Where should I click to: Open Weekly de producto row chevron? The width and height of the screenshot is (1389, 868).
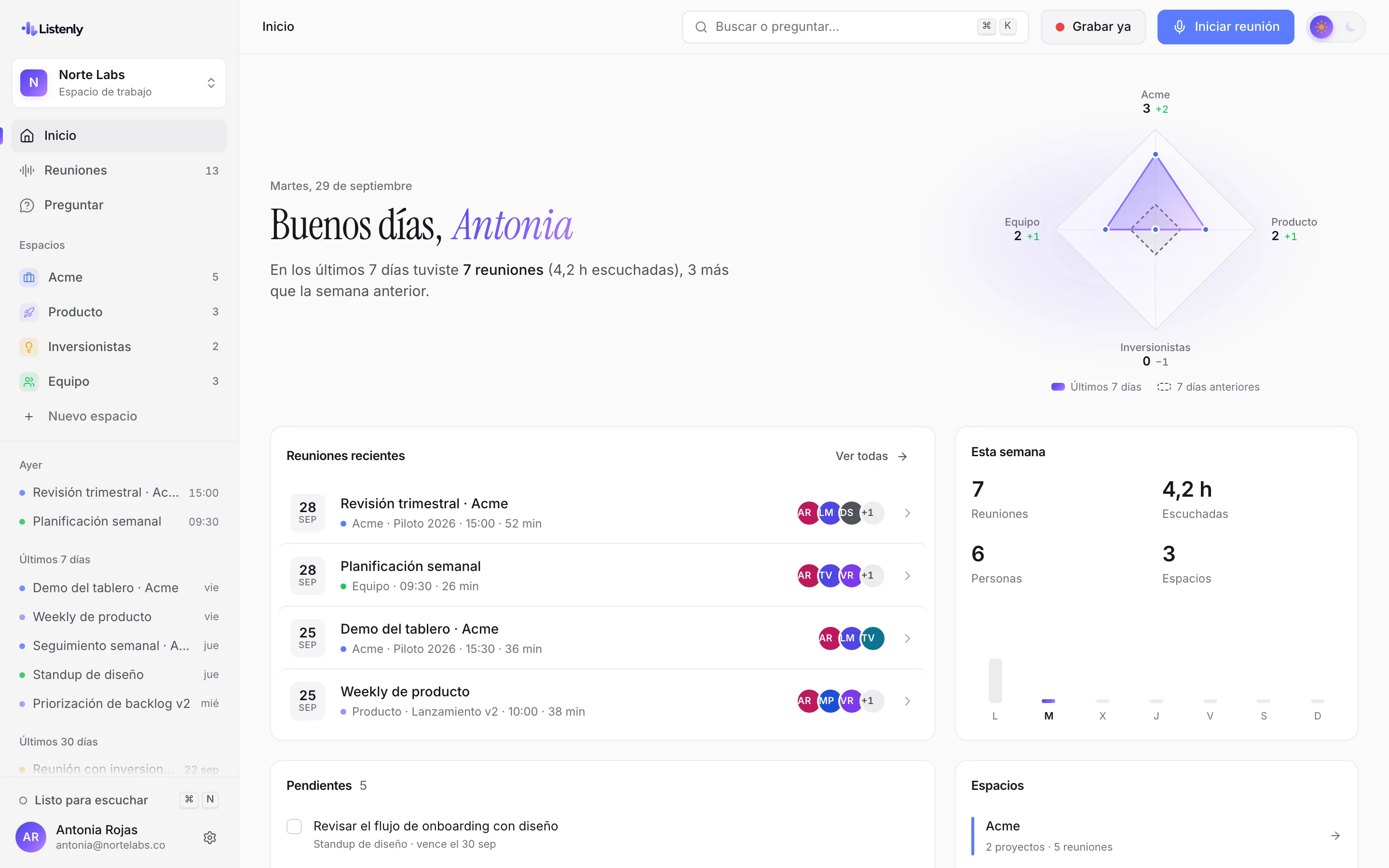(908, 700)
